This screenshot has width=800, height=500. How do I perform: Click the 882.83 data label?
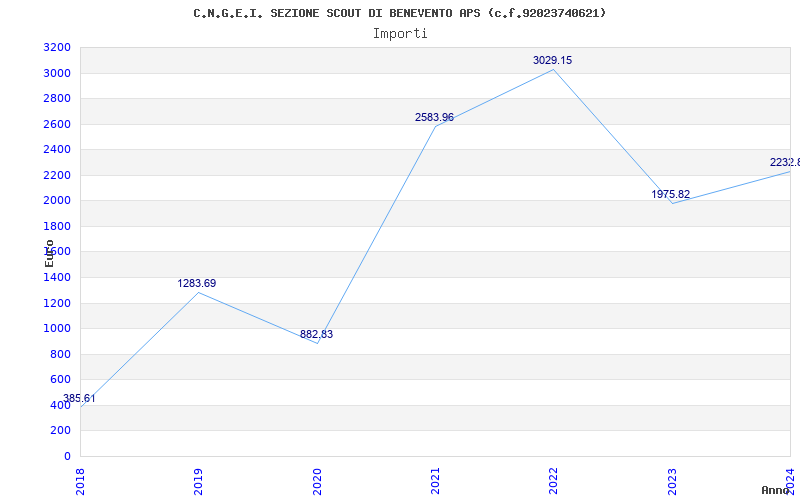[x=316, y=334]
